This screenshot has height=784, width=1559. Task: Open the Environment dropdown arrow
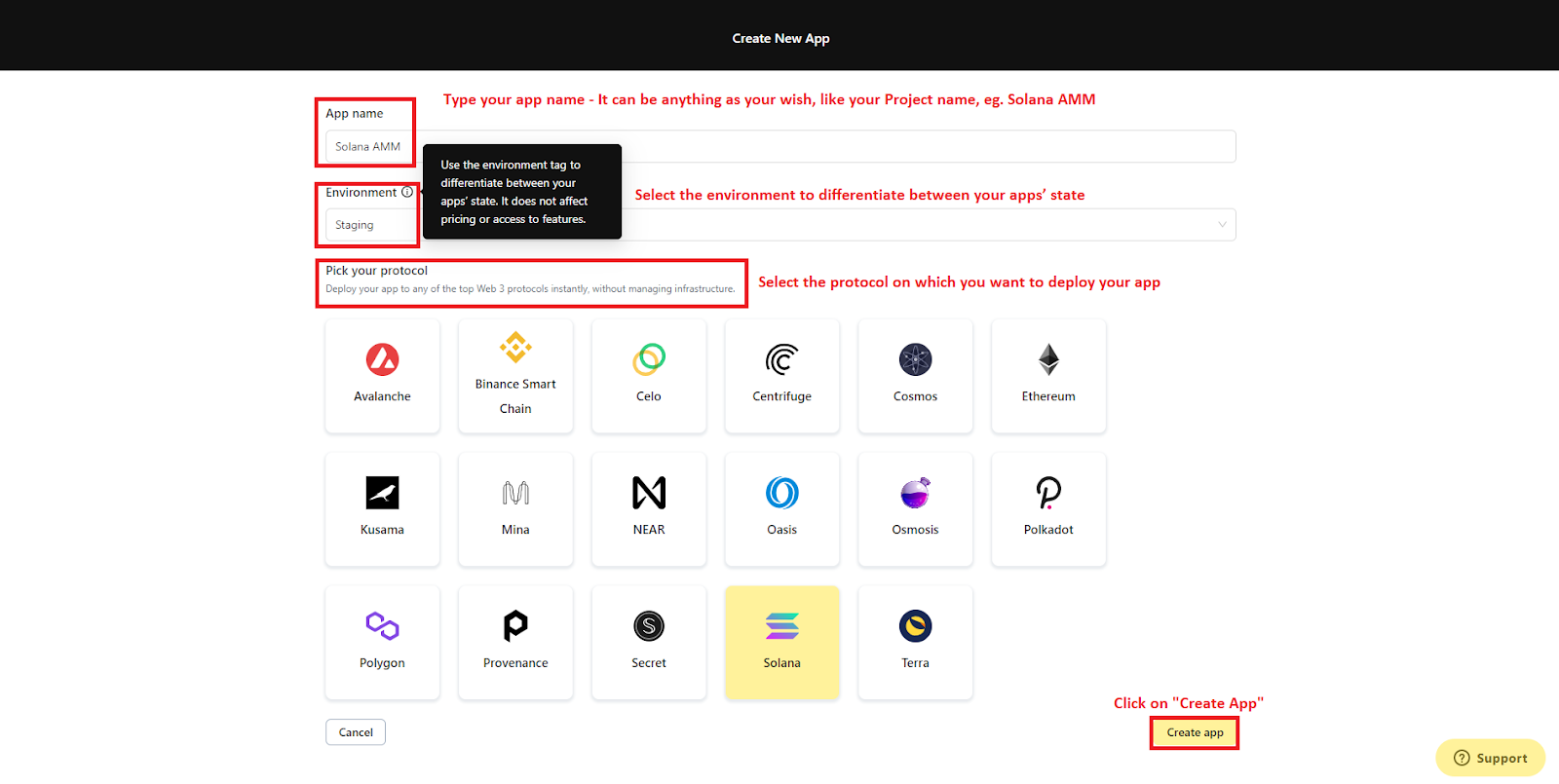click(x=1222, y=225)
